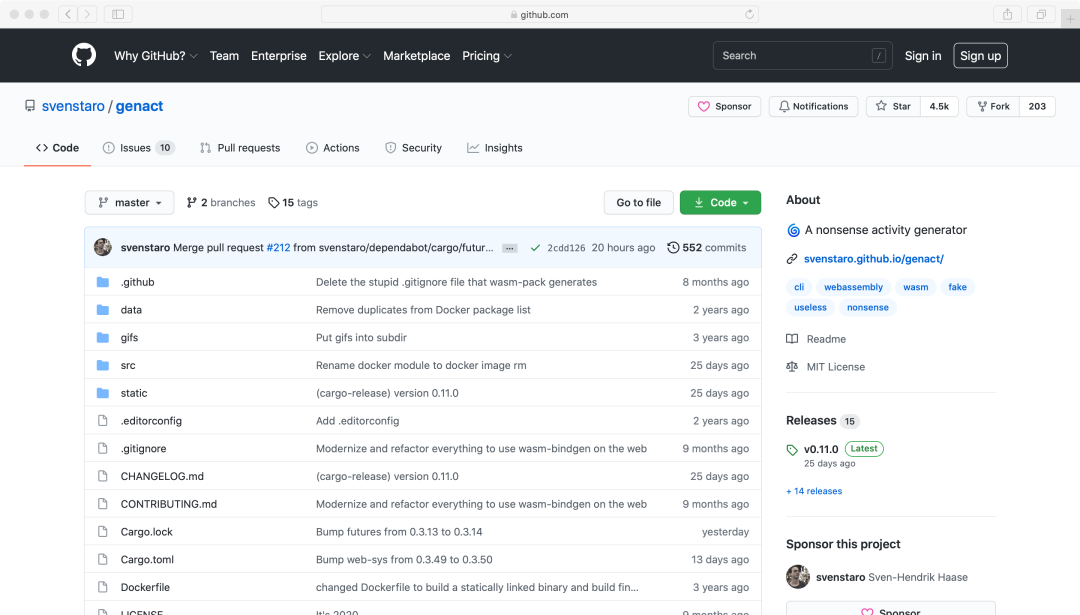Show Safari tab overview icon
This screenshot has height=615, width=1080.
[x=1041, y=14]
